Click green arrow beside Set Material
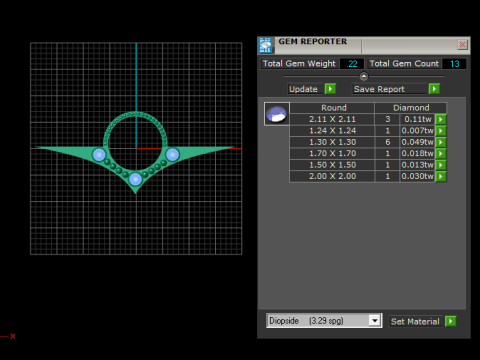Screen dimensions: 480x360 coord(451,321)
